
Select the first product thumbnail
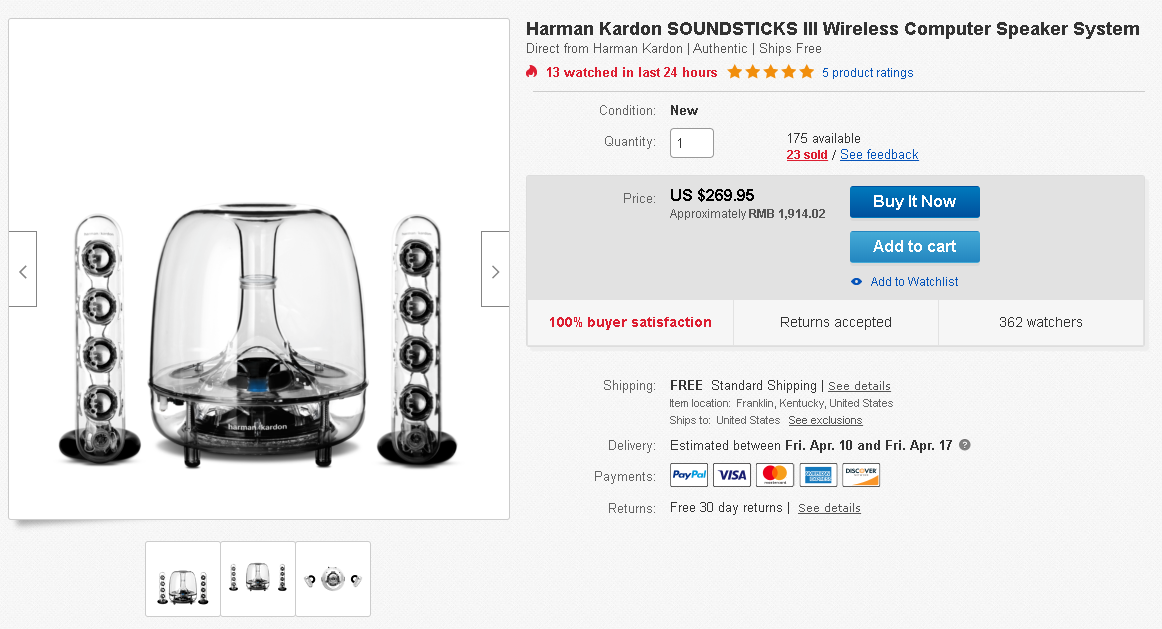pyautogui.click(x=183, y=579)
